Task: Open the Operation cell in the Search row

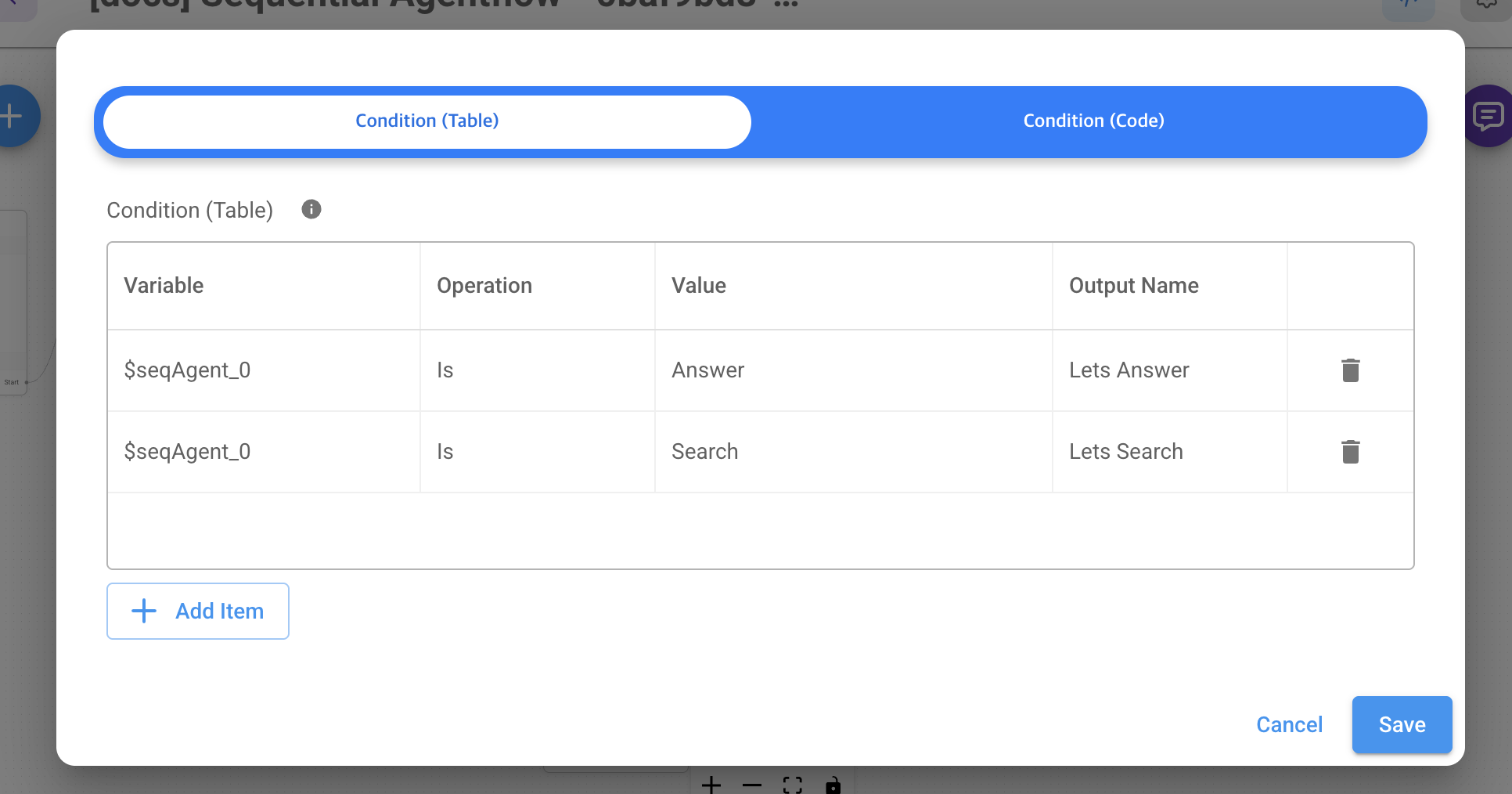Action: click(x=537, y=452)
